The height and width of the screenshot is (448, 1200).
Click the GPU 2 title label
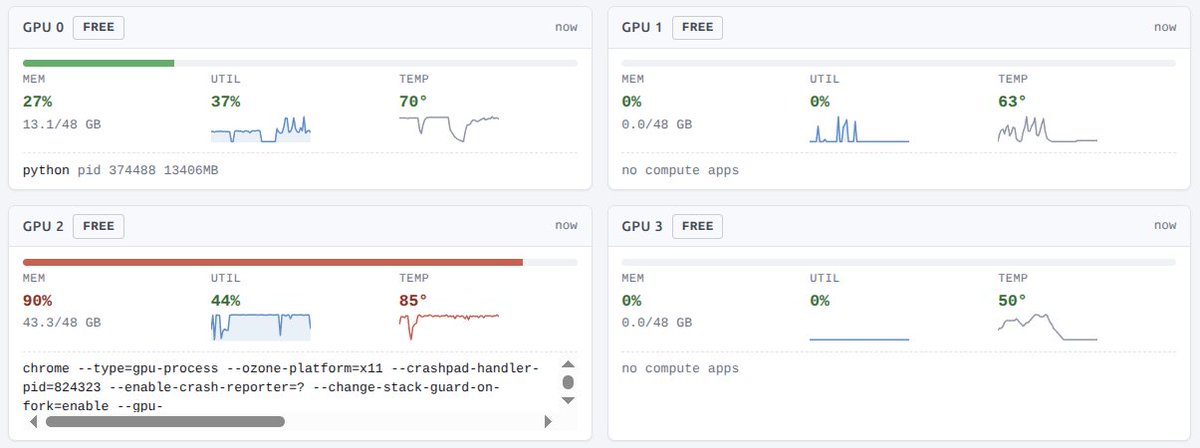pos(43,226)
